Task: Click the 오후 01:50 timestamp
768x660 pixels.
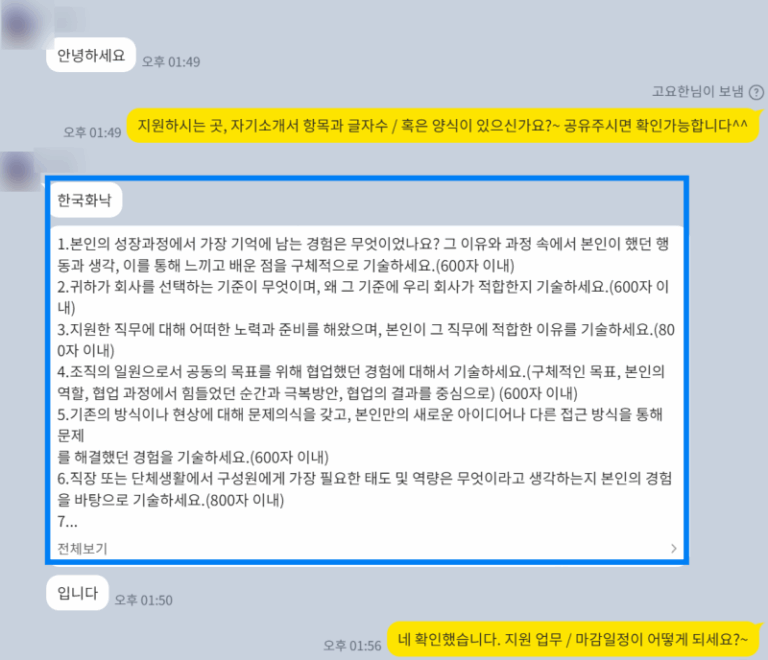Action: [x=144, y=600]
